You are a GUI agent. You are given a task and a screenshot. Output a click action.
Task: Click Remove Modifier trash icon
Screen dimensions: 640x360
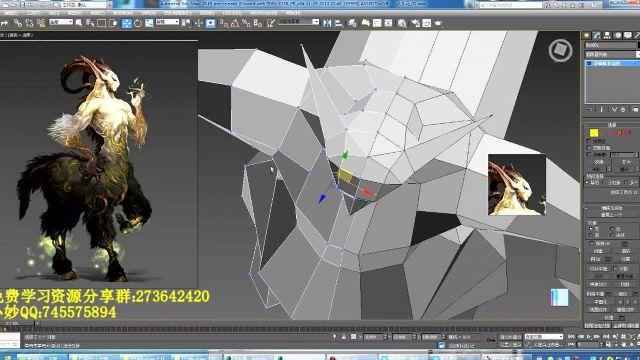pyautogui.click(x=623, y=110)
